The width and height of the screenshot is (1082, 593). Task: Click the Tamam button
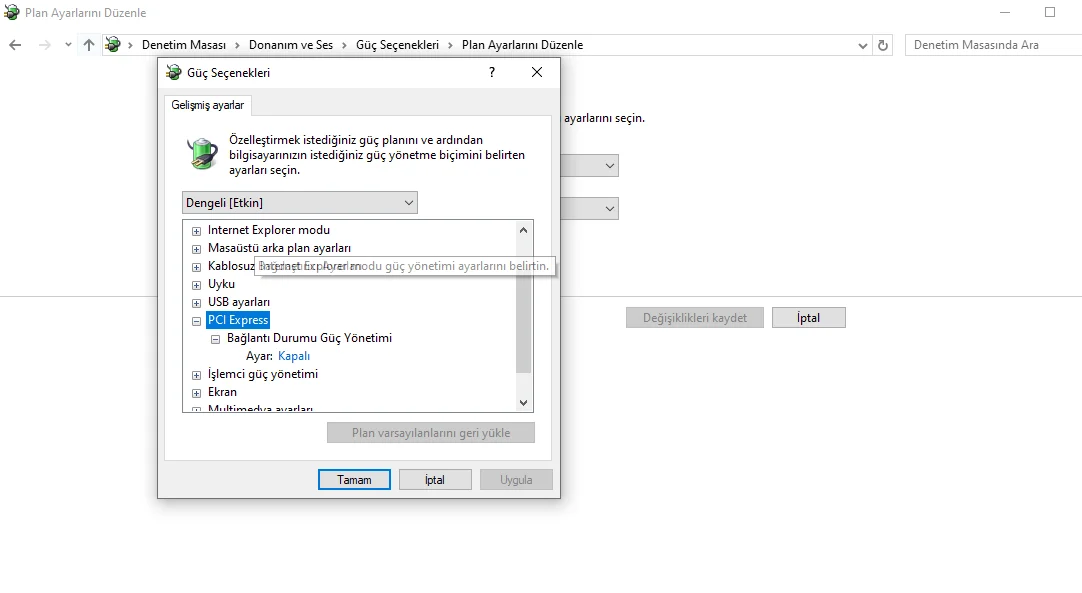tap(354, 480)
